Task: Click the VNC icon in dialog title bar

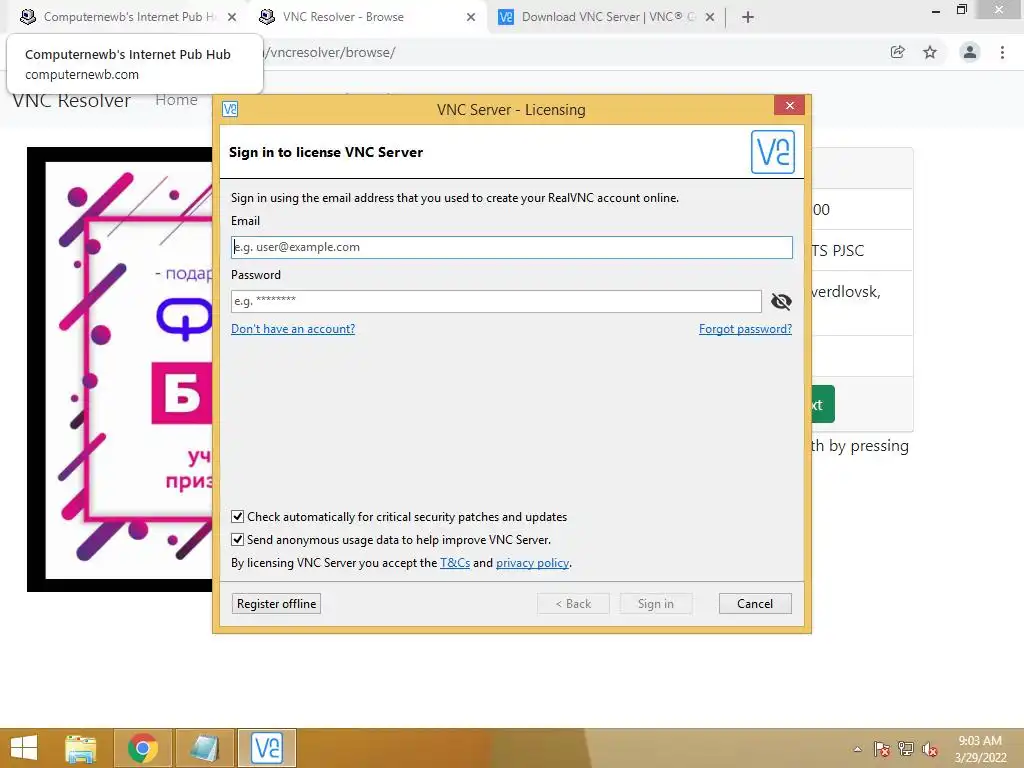Action: [230, 109]
